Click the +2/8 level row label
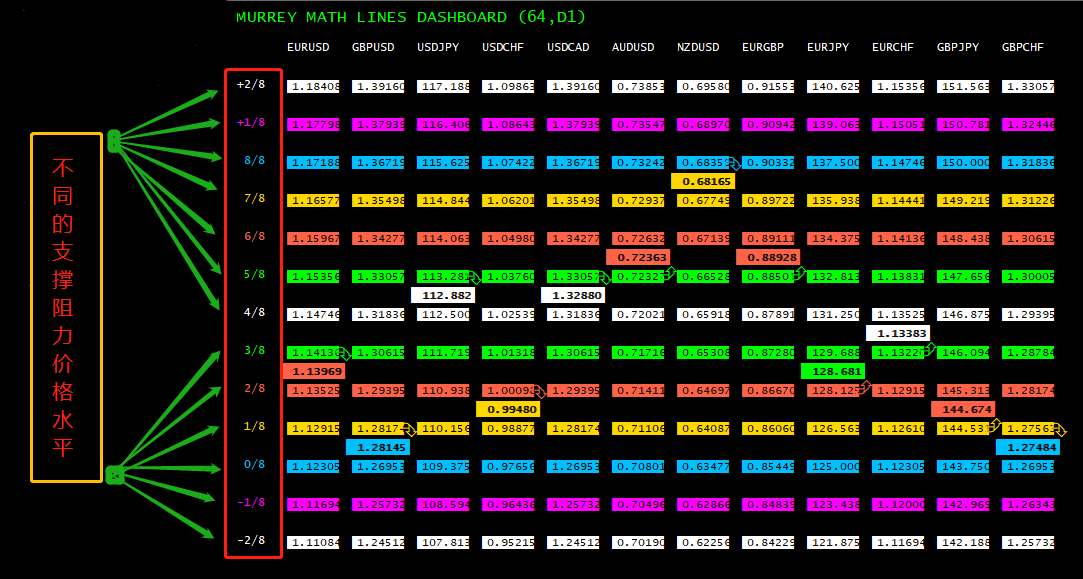 point(252,85)
